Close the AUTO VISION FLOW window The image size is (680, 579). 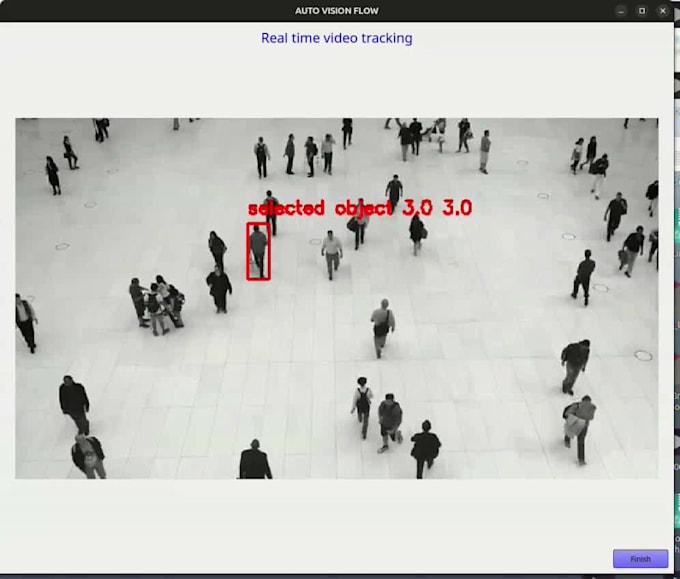tap(663, 11)
